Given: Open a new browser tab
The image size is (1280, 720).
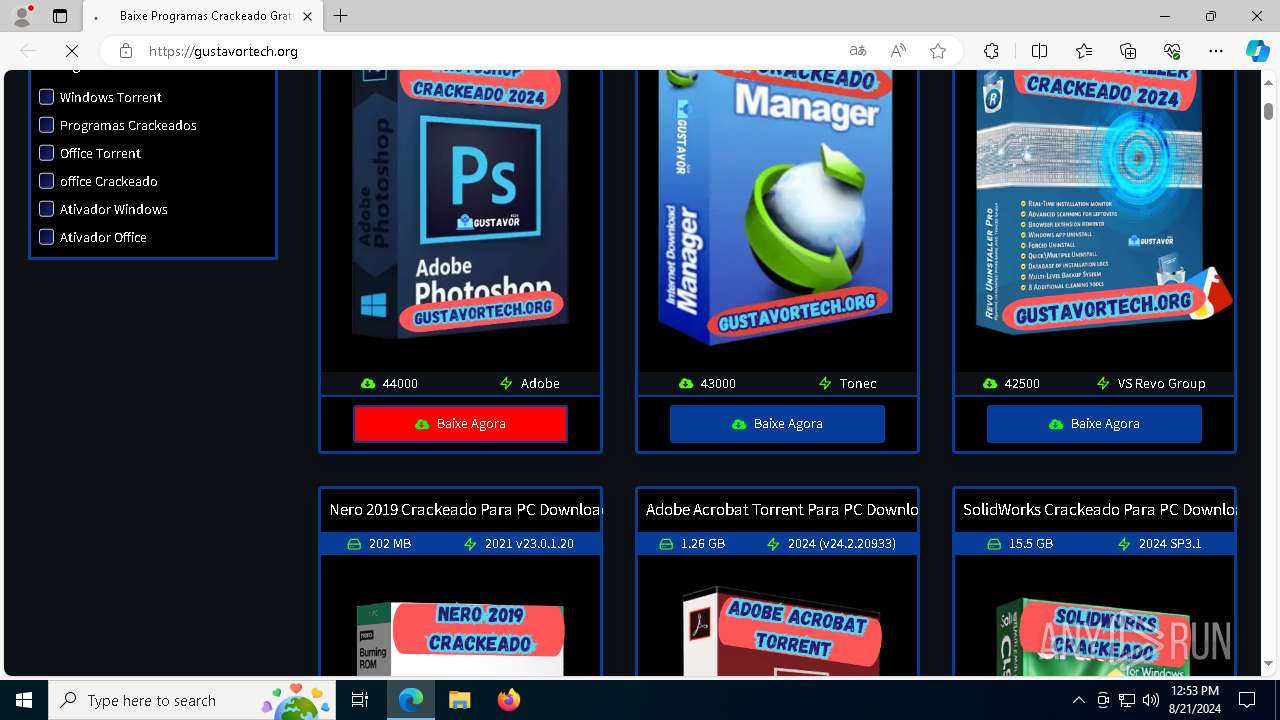Looking at the screenshot, I should point(341,16).
